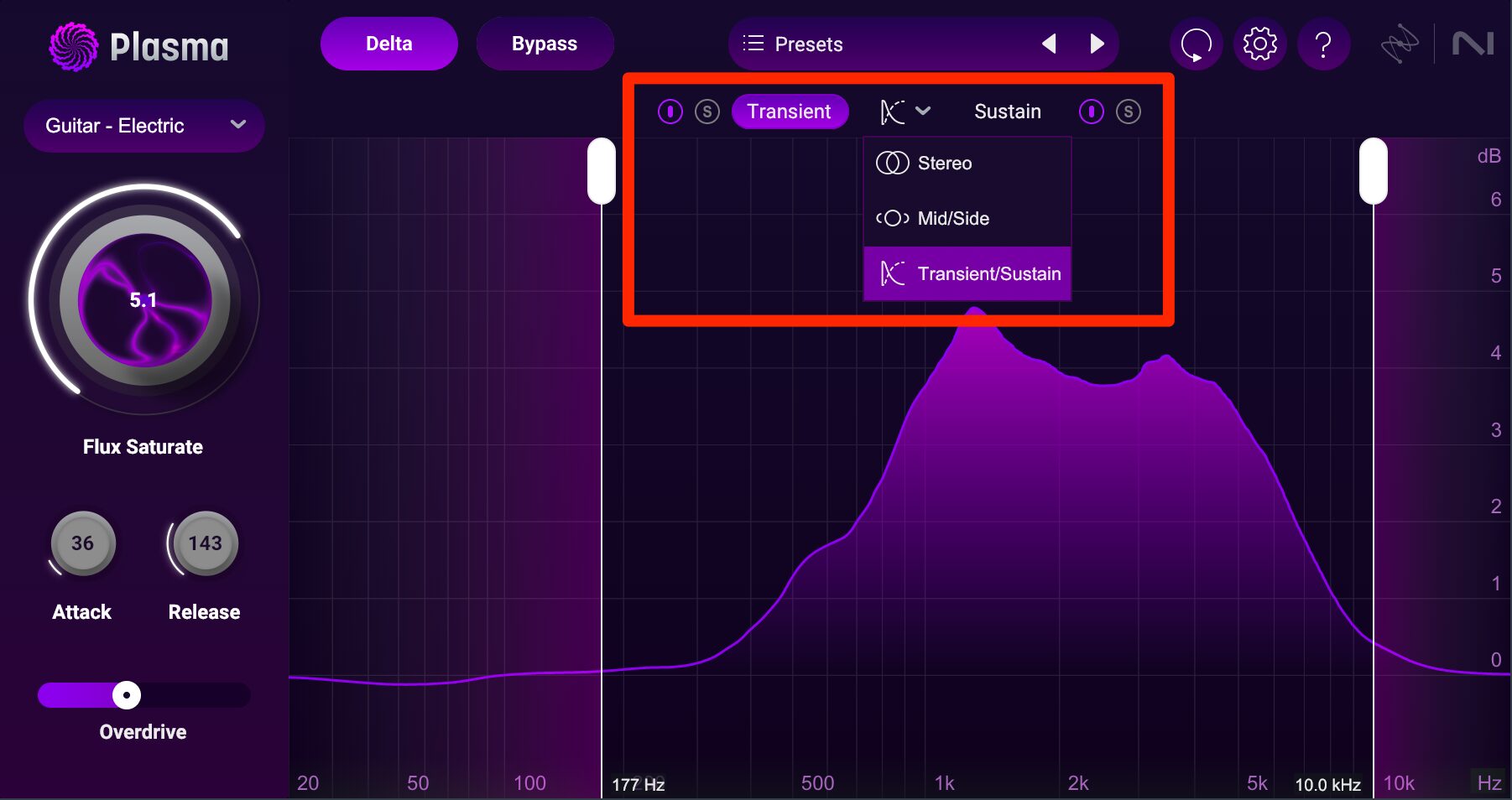Toggle the Transient channel power button
1512x800 pixels.
pyautogui.click(x=670, y=112)
